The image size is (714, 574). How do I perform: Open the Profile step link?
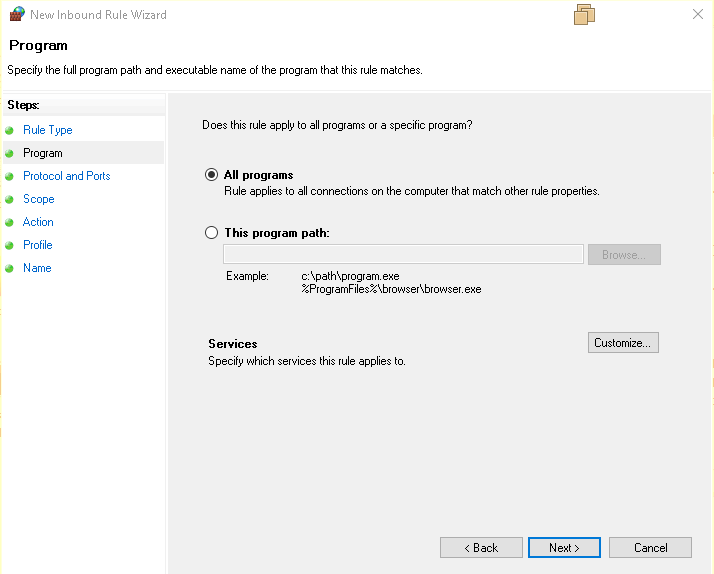(x=38, y=245)
